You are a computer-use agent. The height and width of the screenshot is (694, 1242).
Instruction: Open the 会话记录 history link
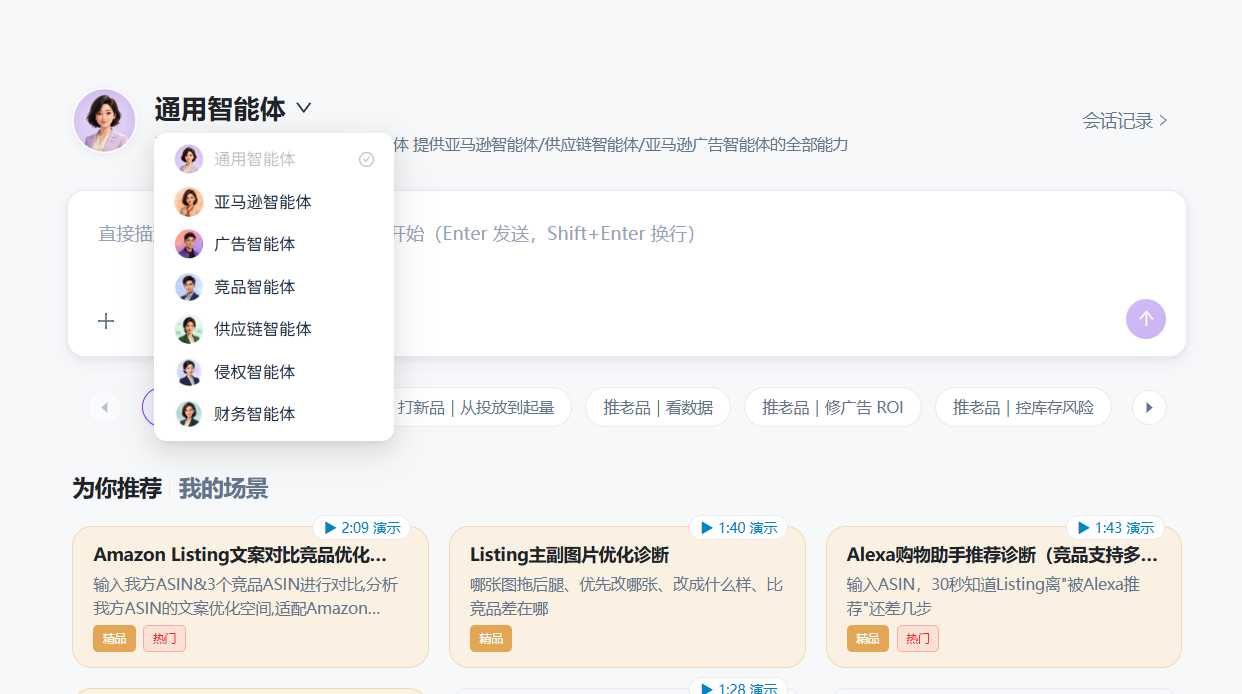1125,121
